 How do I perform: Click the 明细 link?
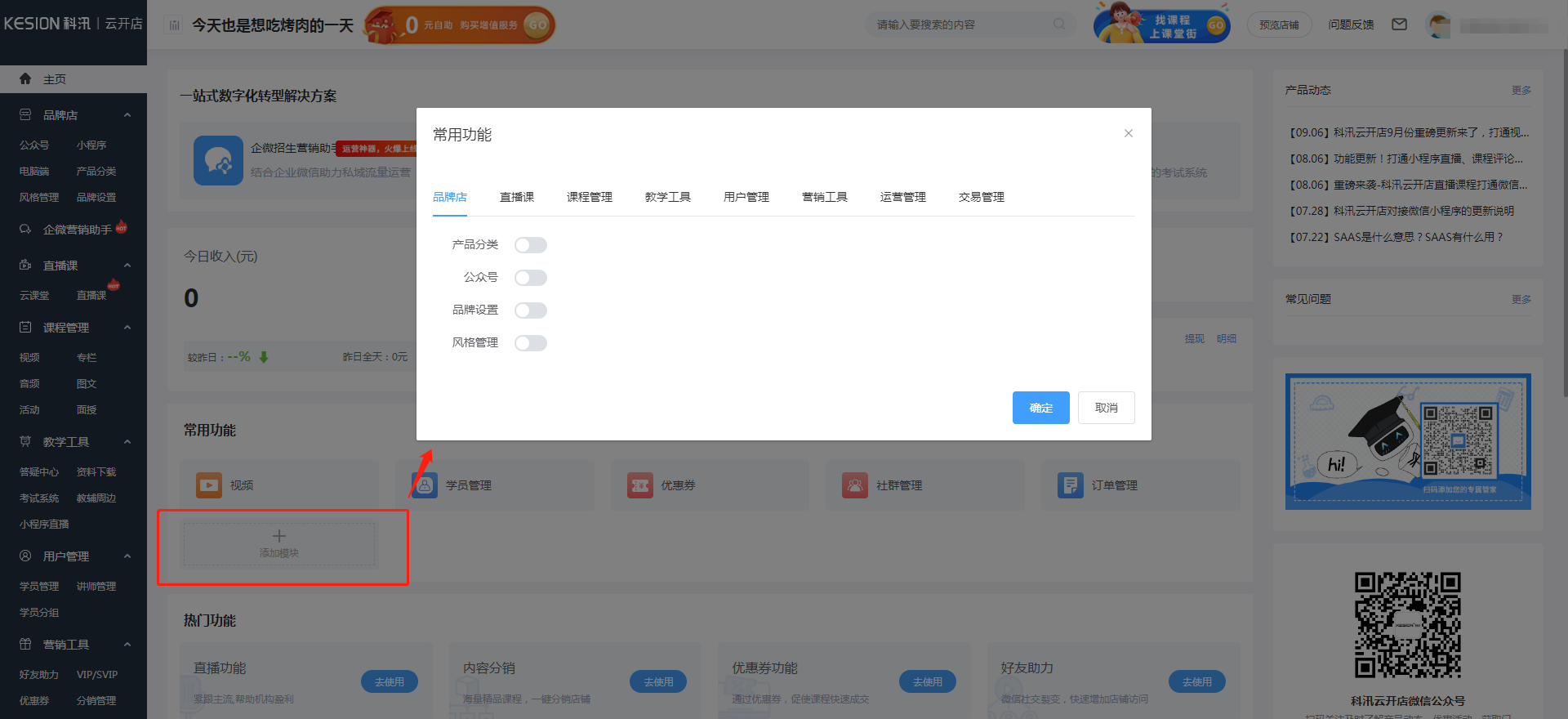pyautogui.click(x=1227, y=338)
